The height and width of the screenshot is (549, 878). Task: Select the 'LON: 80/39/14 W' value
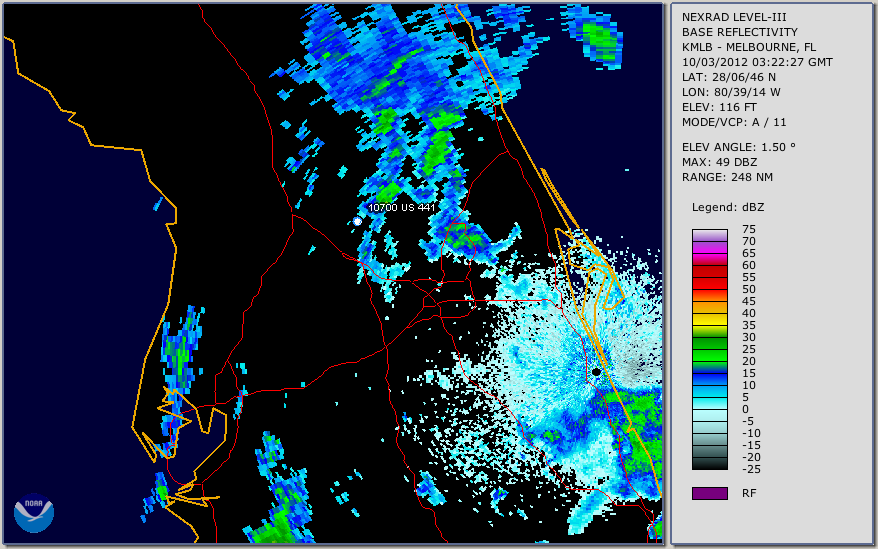(731, 92)
